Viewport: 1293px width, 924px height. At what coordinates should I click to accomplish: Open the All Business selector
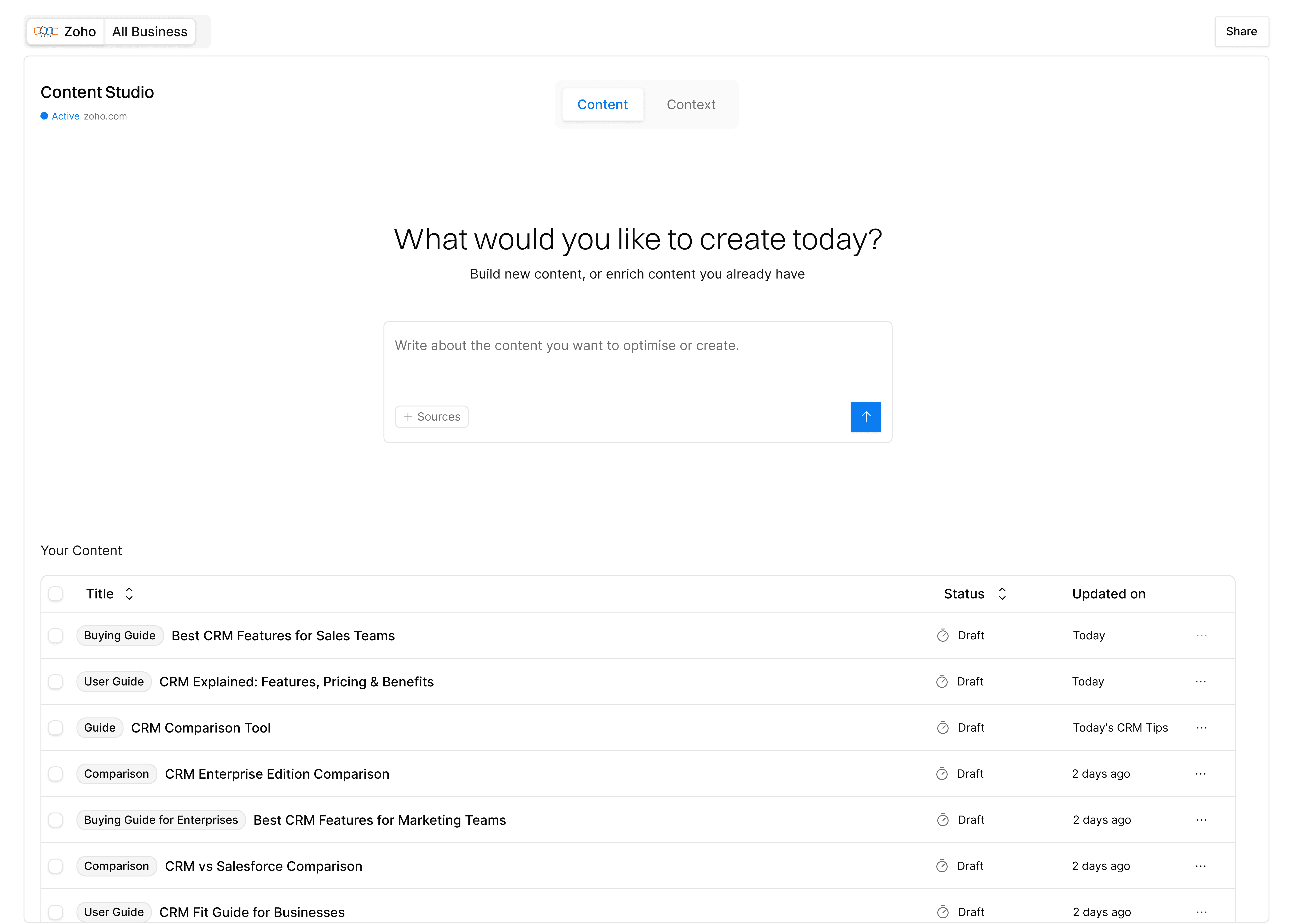tap(150, 31)
